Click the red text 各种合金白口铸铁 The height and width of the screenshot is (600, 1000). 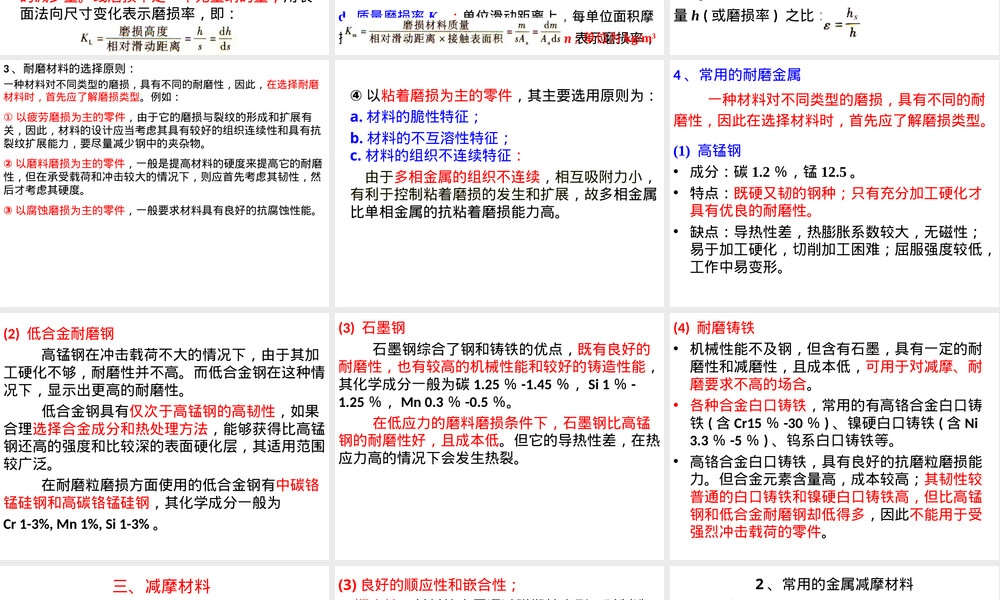(x=747, y=406)
